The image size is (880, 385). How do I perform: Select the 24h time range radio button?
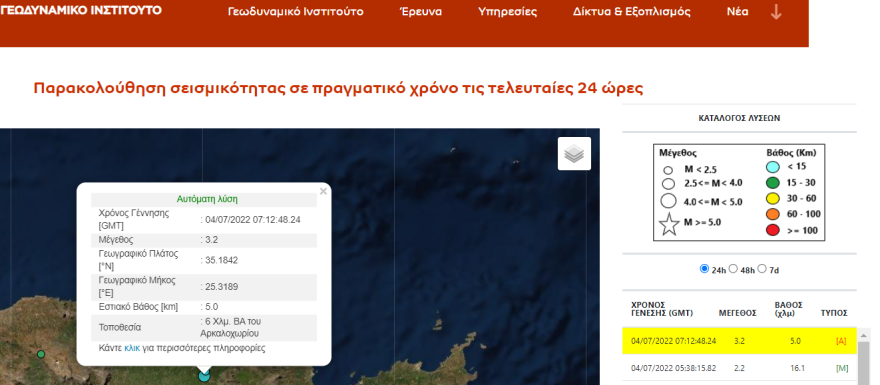coord(704,269)
